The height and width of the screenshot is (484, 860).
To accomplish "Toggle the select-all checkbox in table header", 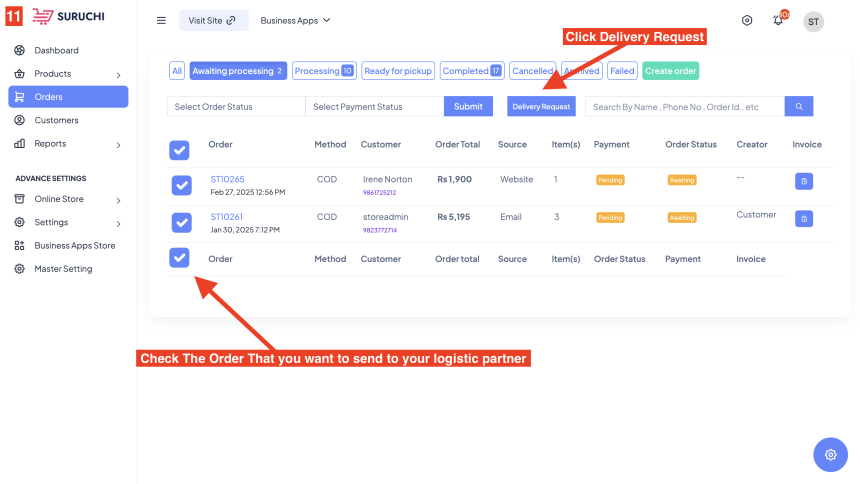I will coord(179,150).
